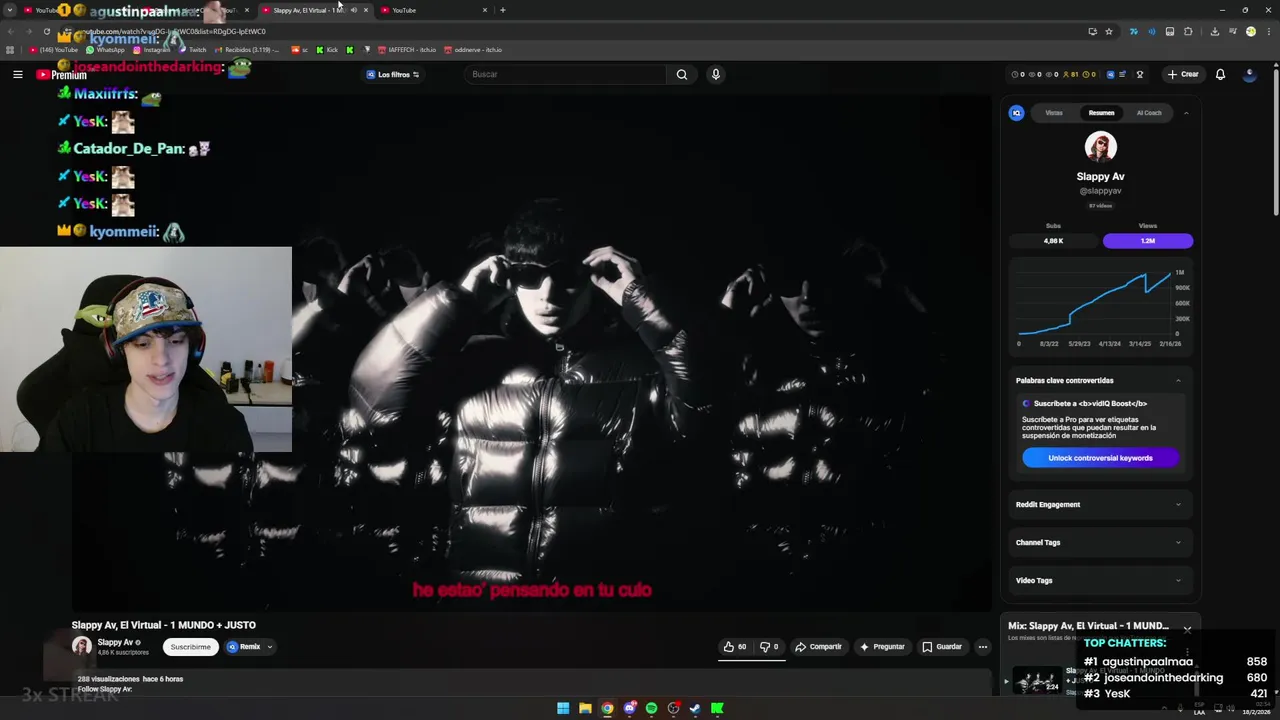The height and width of the screenshot is (720, 1280).
Task: Click Slappy Av avatar in vidIQ panel
Action: coord(1100,146)
